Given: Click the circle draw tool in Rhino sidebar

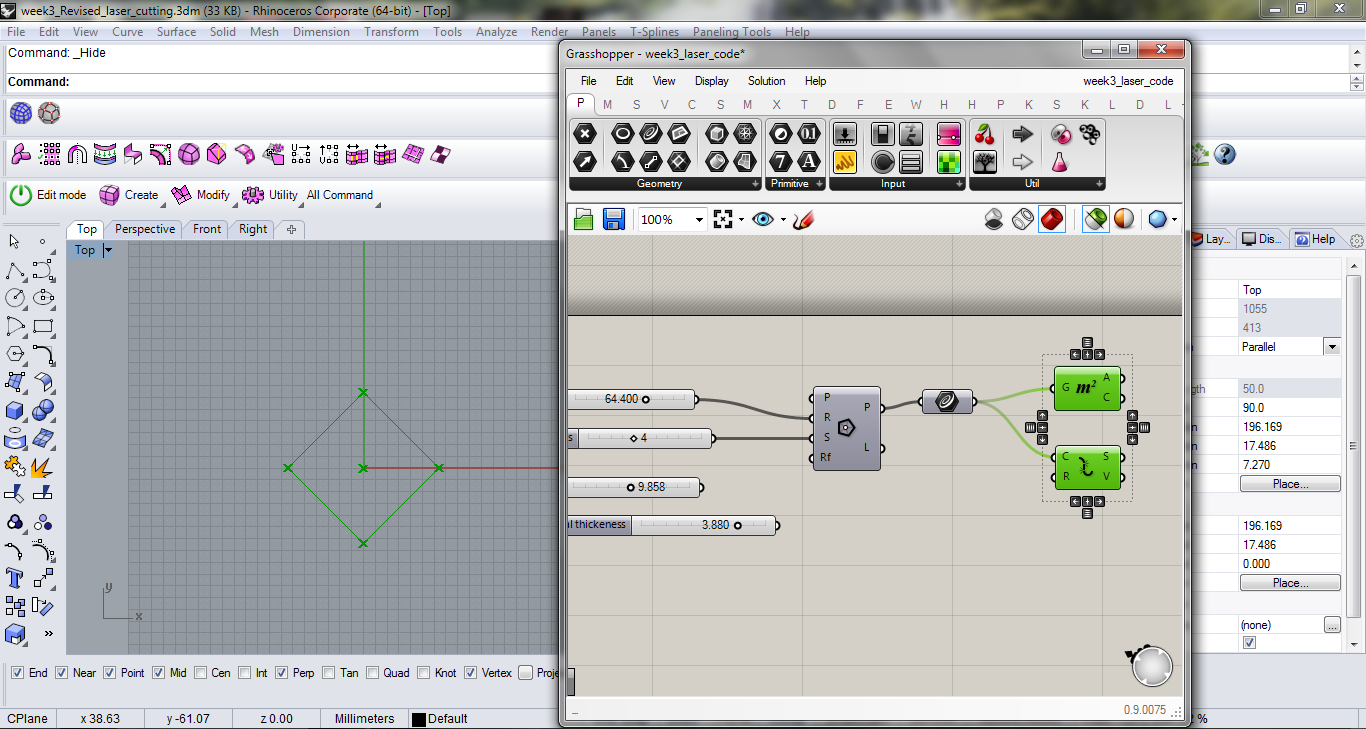Looking at the screenshot, I should coord(15,297).
